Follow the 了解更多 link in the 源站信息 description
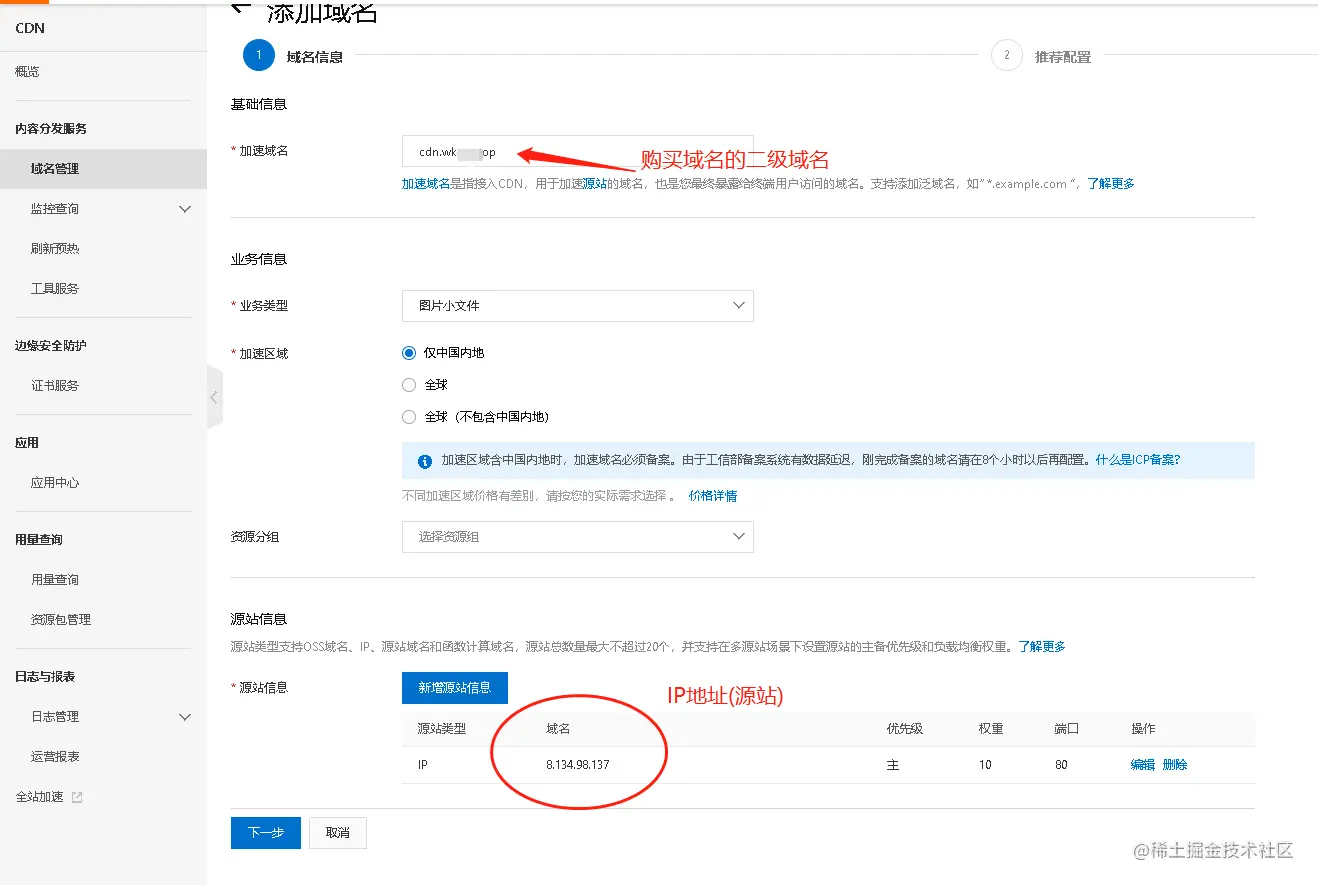The image size is (1318, 885). pyautogui.click(x=1042, y=647)
